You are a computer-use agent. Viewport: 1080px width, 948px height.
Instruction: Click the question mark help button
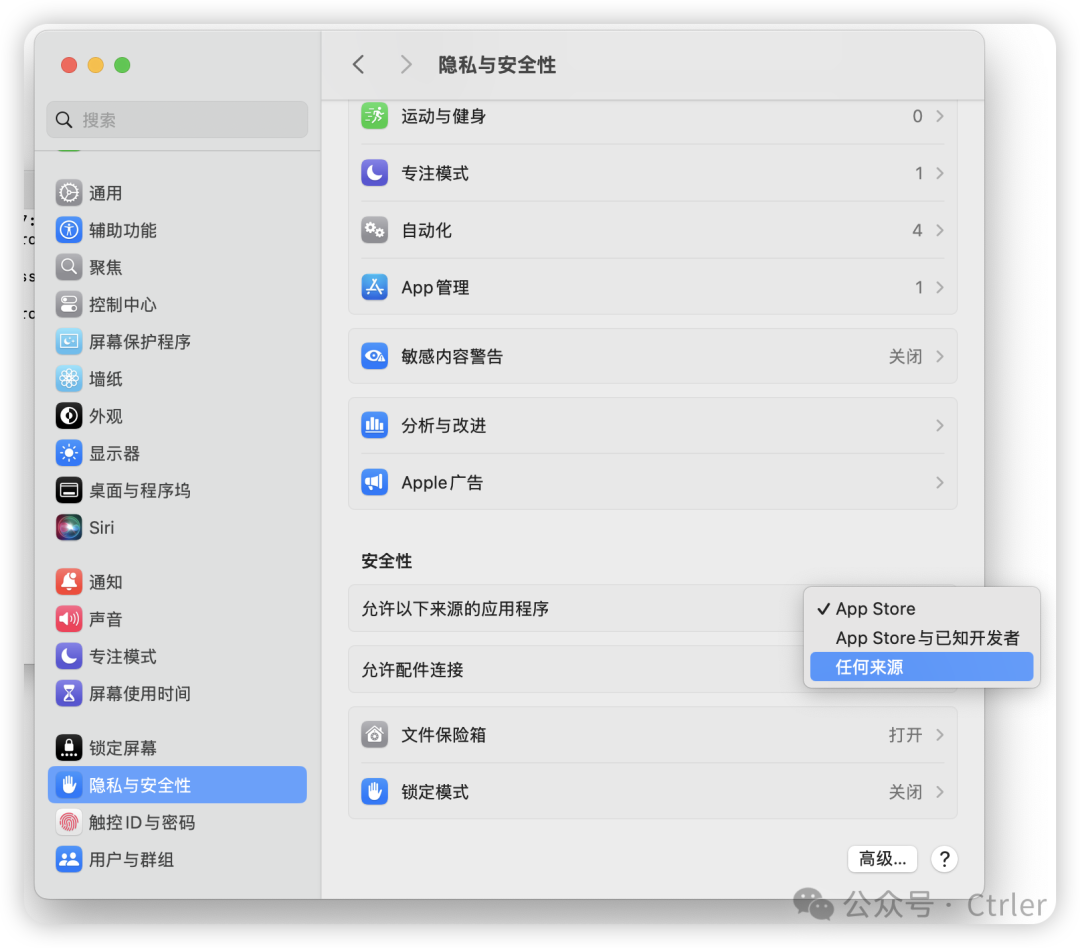943,858
